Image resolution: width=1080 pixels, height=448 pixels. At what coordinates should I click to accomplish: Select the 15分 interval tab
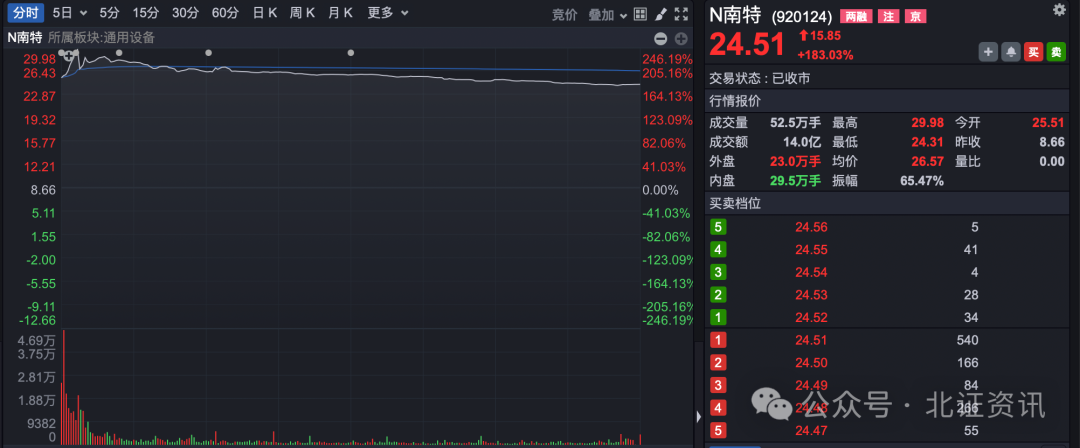[146, 13]
